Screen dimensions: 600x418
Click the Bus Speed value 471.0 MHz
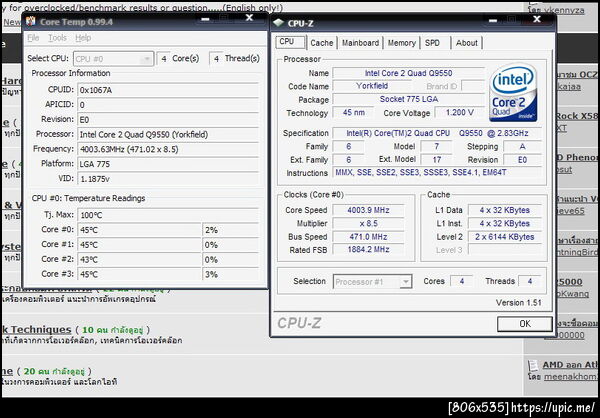[368, 237]
